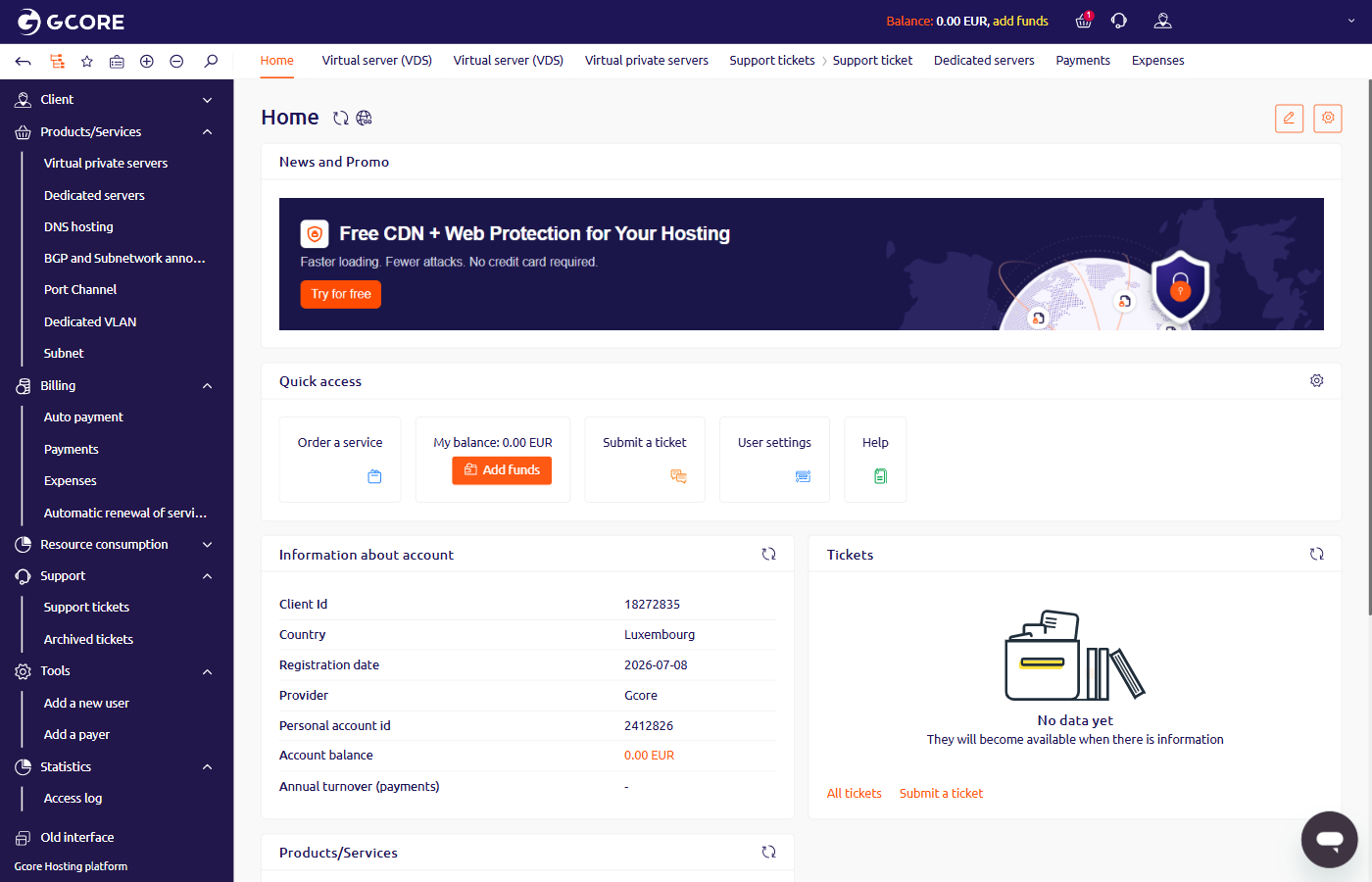Select the orange menu tree icon

[57, 61]
